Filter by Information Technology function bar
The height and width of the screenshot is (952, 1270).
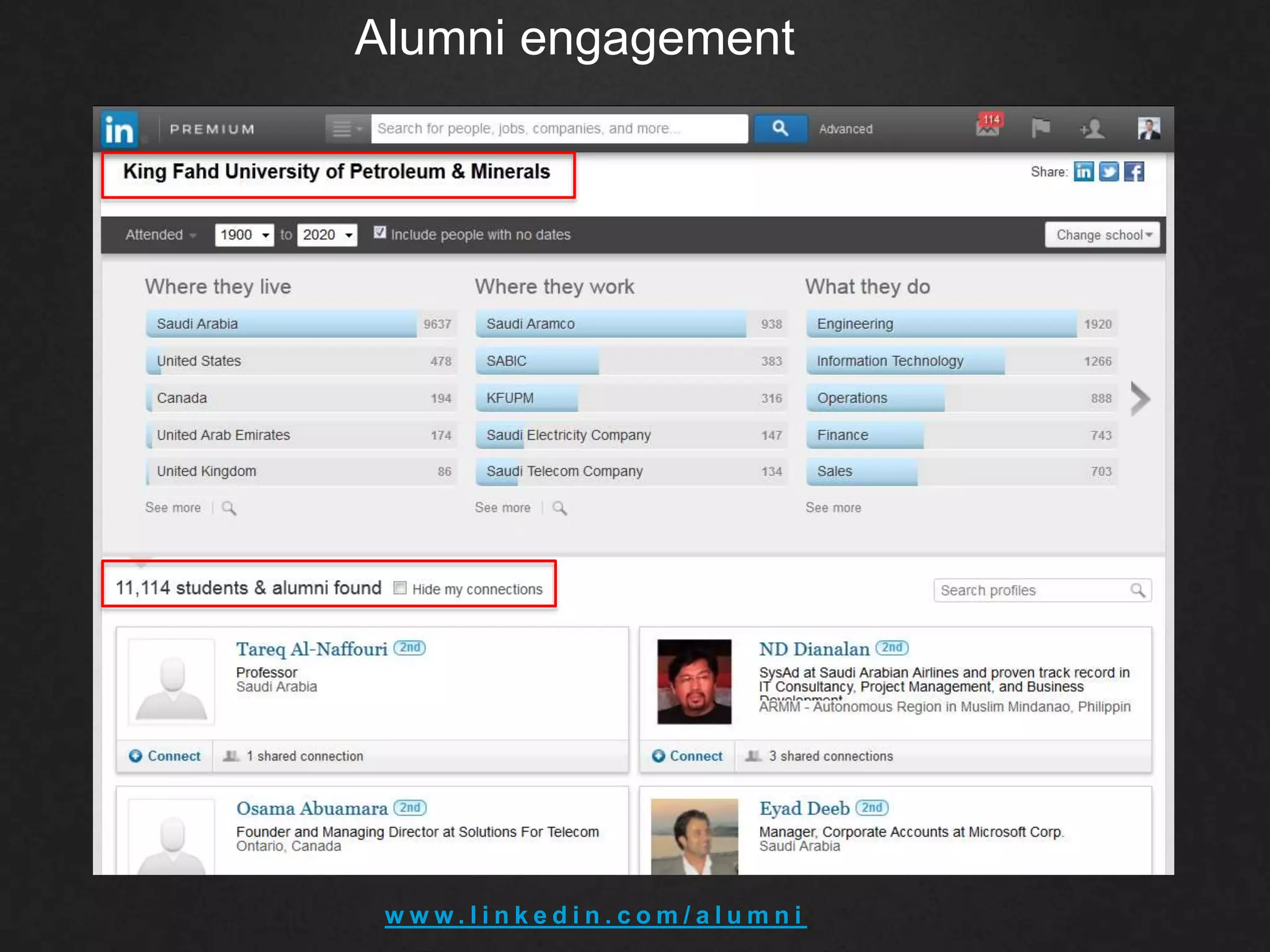coord(962,361)
